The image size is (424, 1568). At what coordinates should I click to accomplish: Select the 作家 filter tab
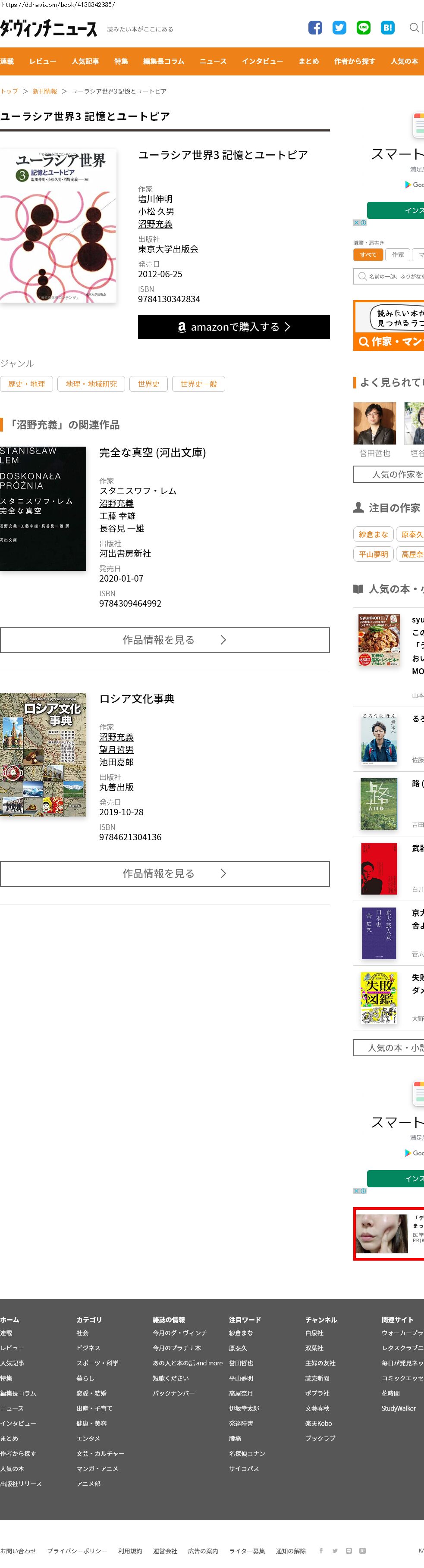[398, 255]
